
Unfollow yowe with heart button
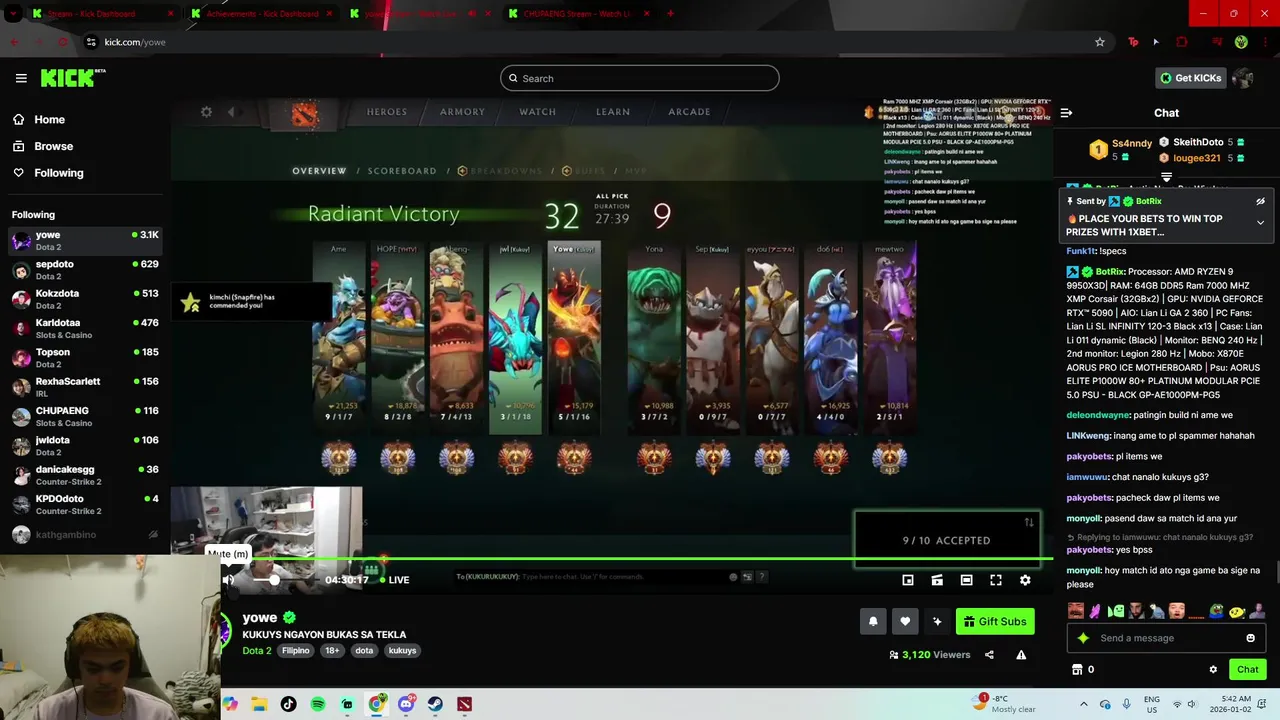point(905,621)
